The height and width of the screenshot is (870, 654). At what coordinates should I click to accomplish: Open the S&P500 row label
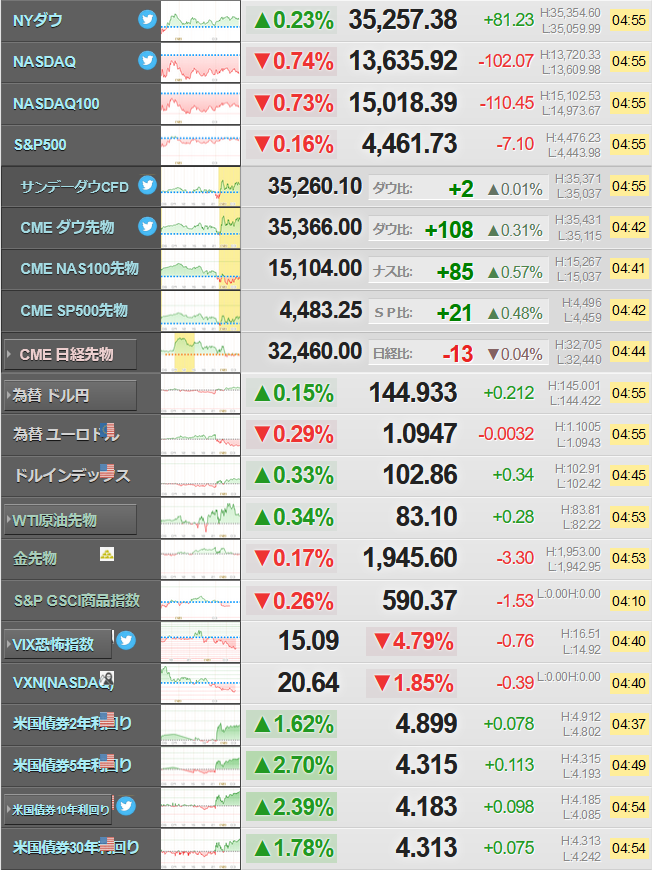[x=39, y=145]
